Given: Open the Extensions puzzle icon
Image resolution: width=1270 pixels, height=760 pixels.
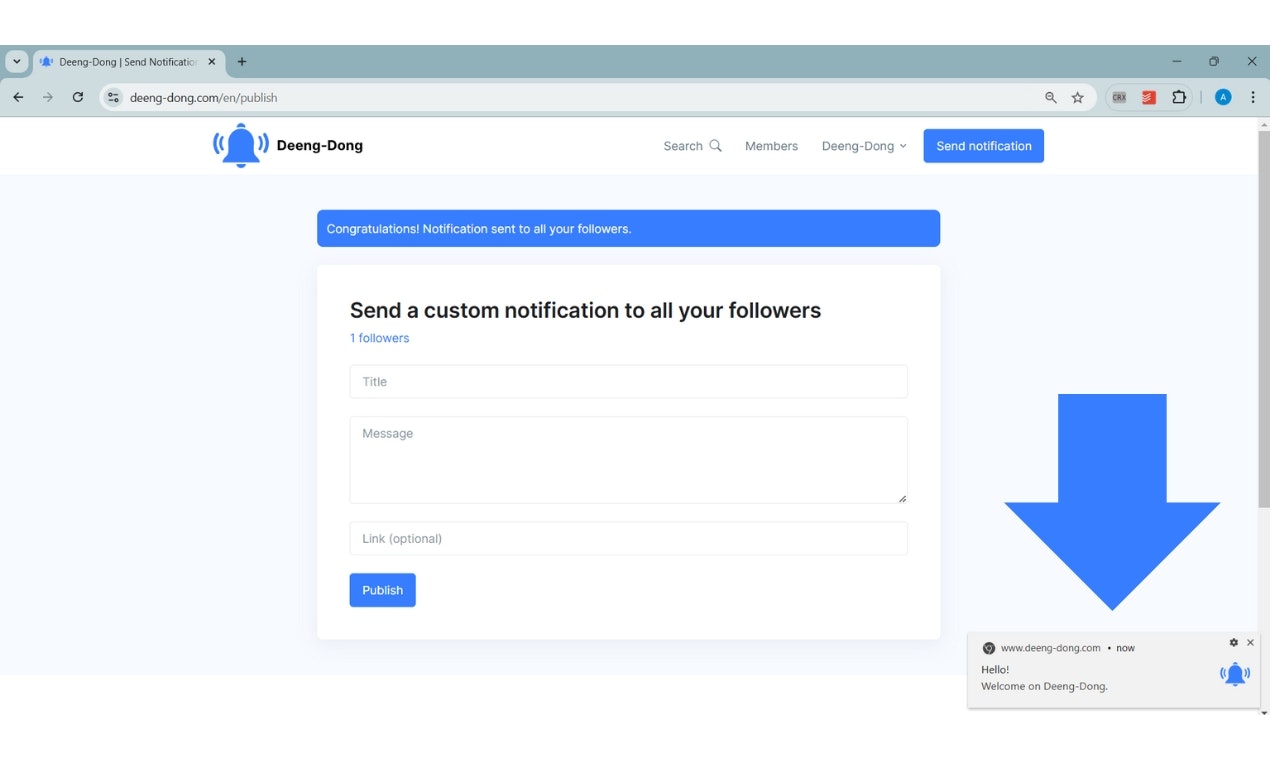Looking at the screenshot, I should [x=1179, y=97].
